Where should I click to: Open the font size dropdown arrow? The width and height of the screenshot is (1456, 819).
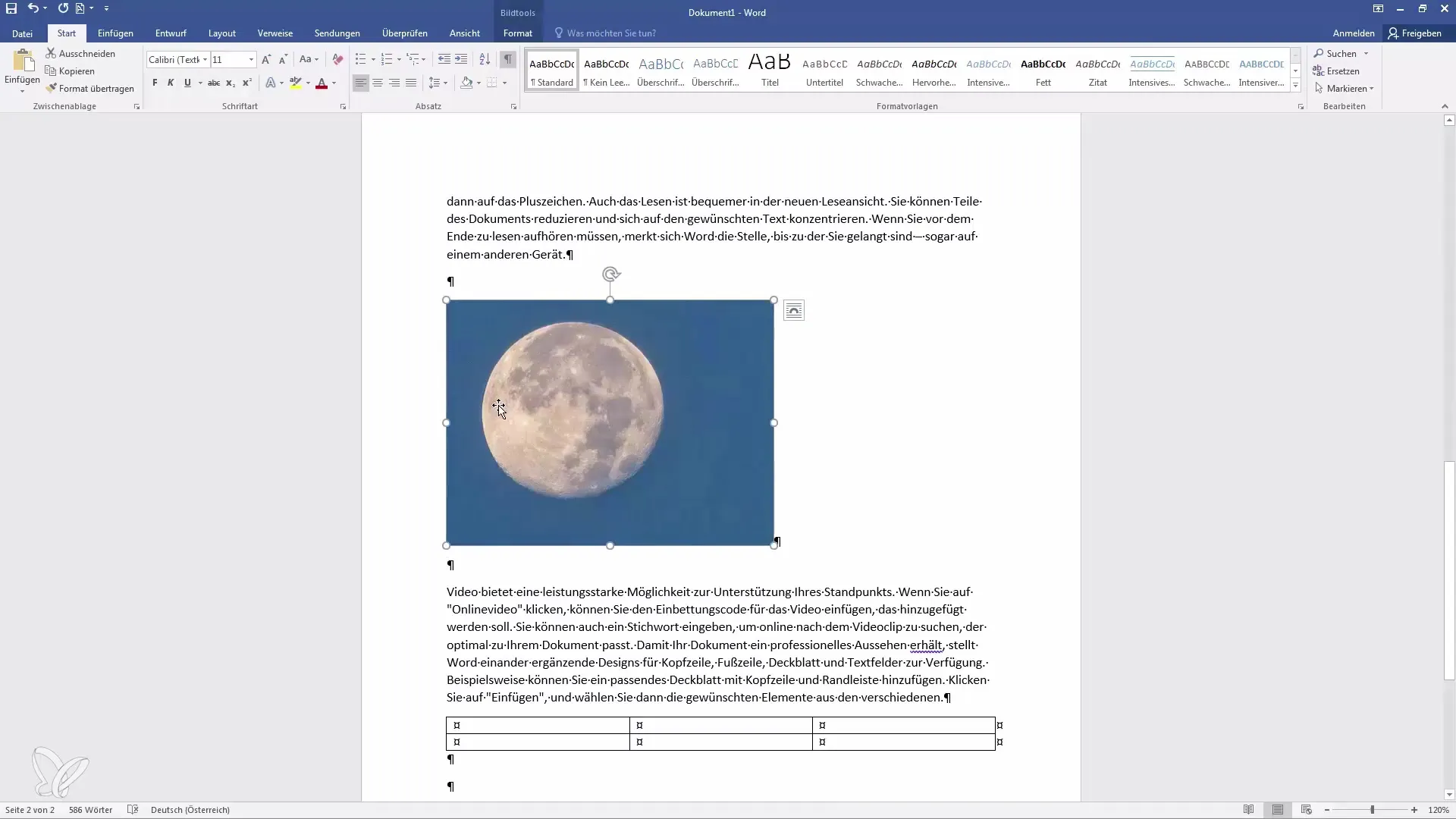[x=251, y=59]
